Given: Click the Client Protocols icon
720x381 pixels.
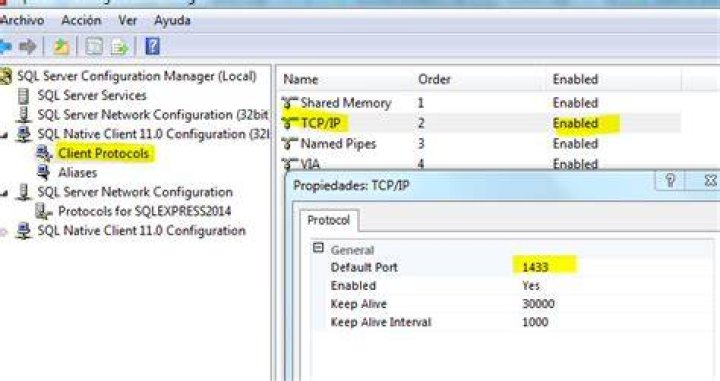Looking at the screenshot, I should point(44,153).
